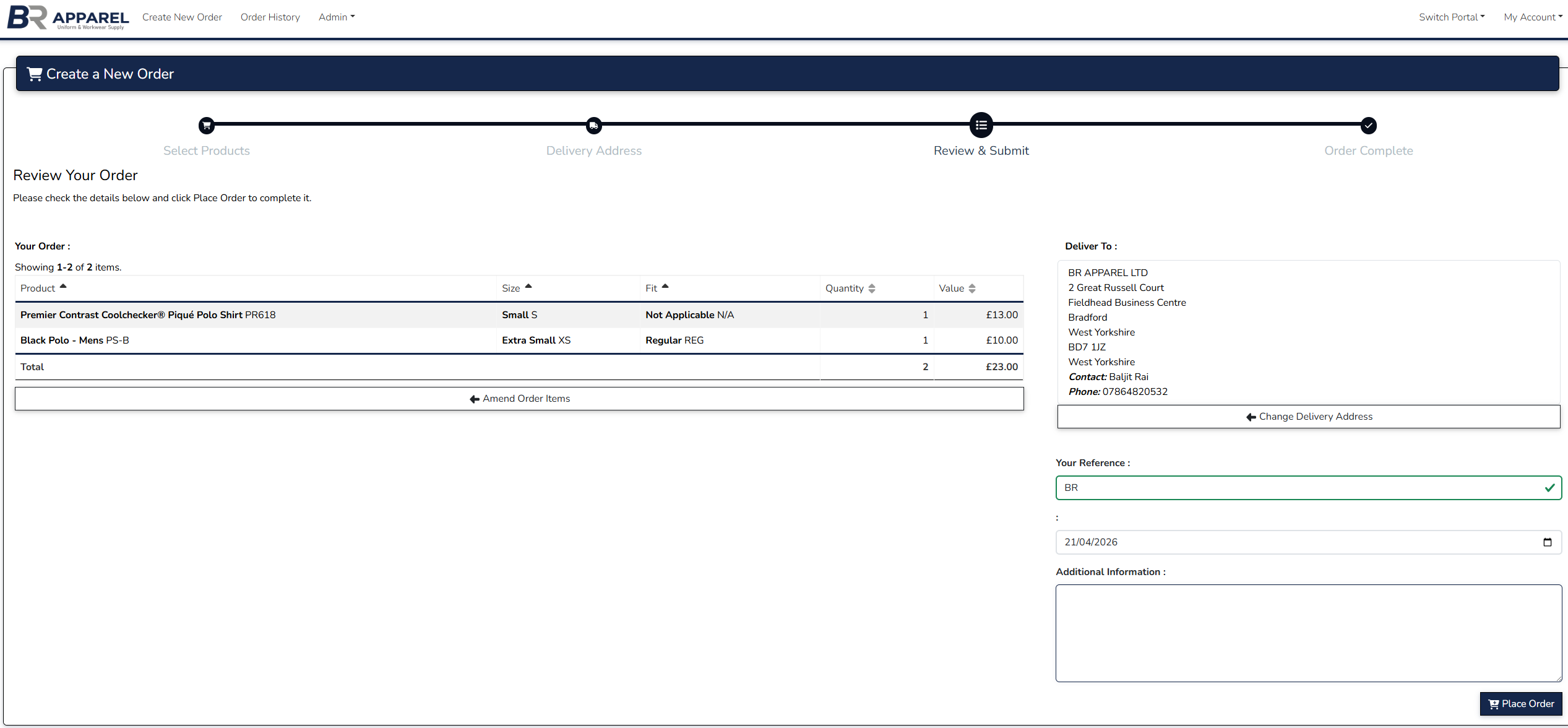
Task: Sort table by Size column arrow
Action: pyautogui.click(x=528, y=287)
